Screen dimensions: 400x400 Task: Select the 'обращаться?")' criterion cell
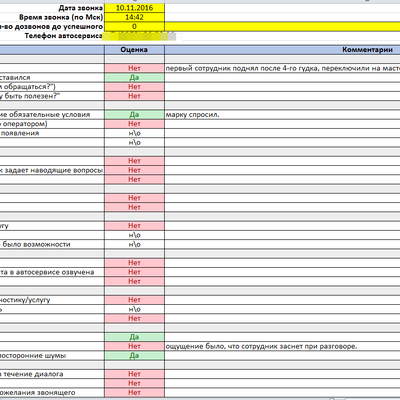[52, 87]
